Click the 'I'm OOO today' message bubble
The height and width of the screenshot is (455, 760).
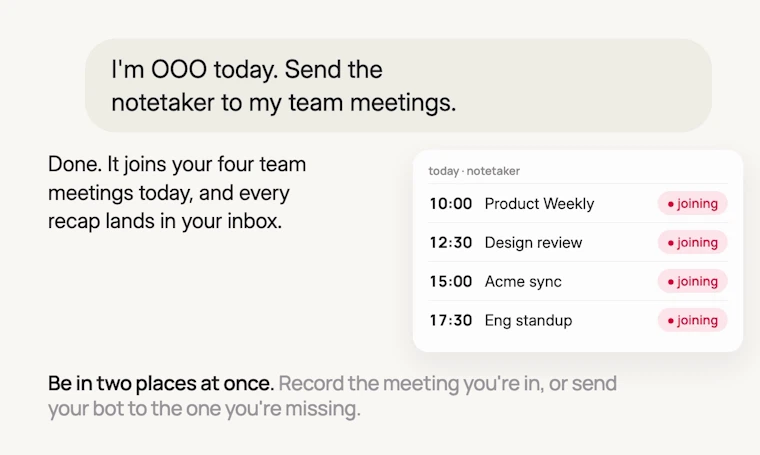[398, 85]
